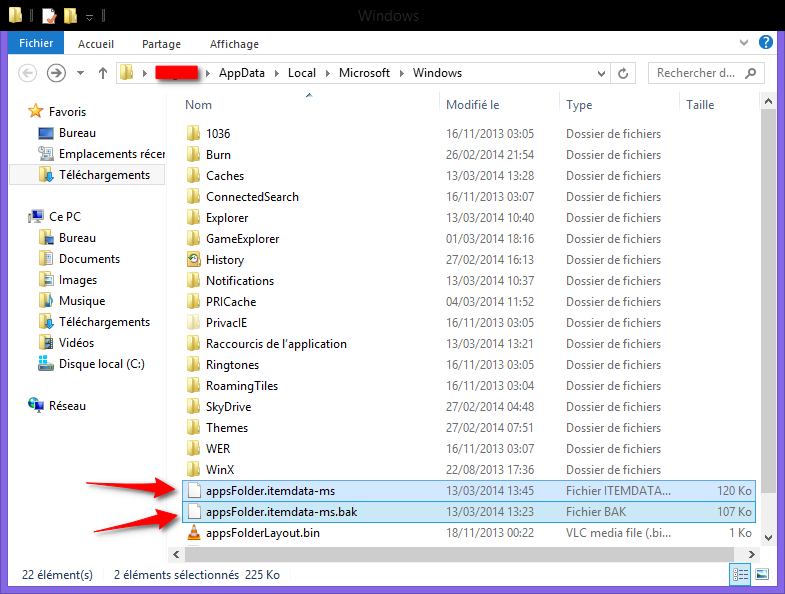Open Disque local (C:) in sidebar
This screenshot has height=594, width=785.
tap(102, 364)
